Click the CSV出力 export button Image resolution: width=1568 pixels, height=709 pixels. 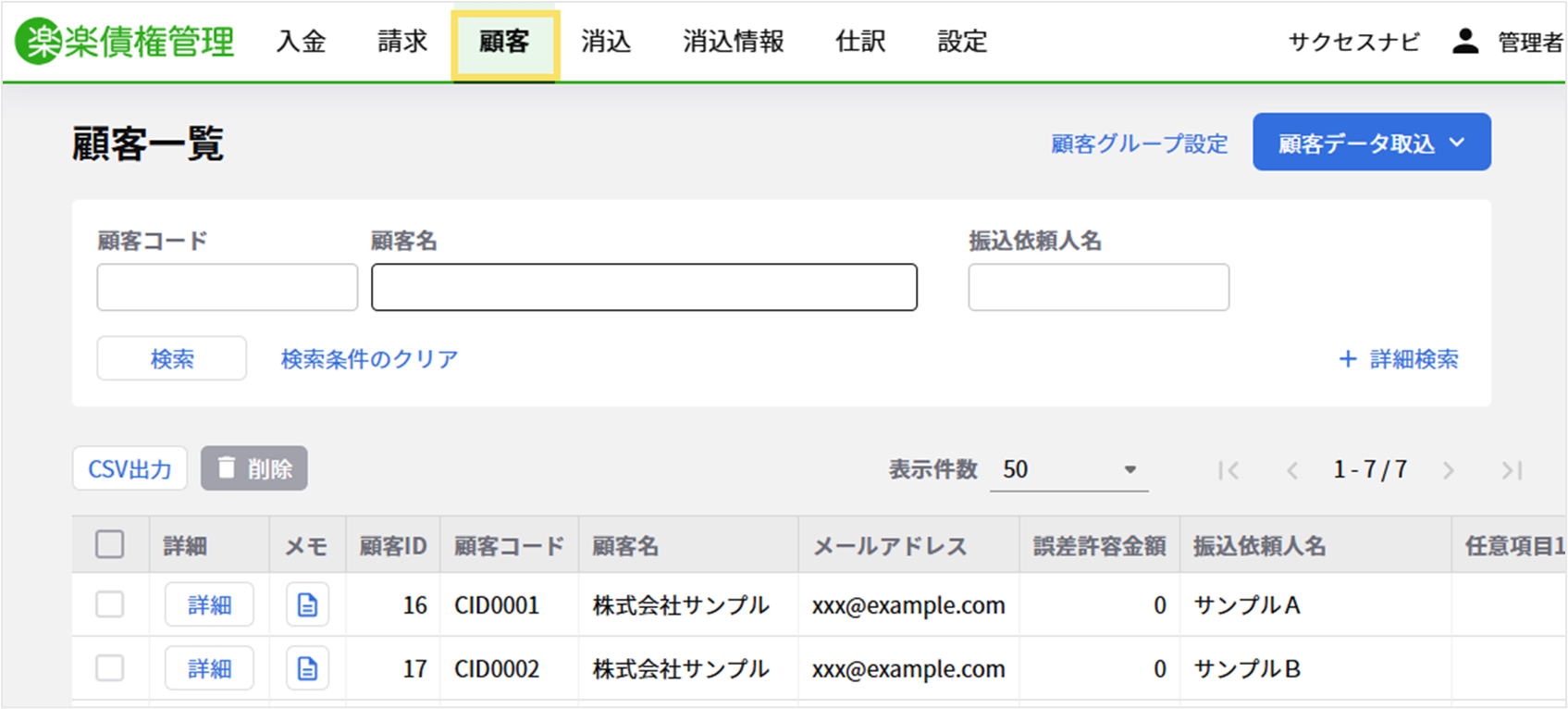pyautogui.click(x=130, y=469)
